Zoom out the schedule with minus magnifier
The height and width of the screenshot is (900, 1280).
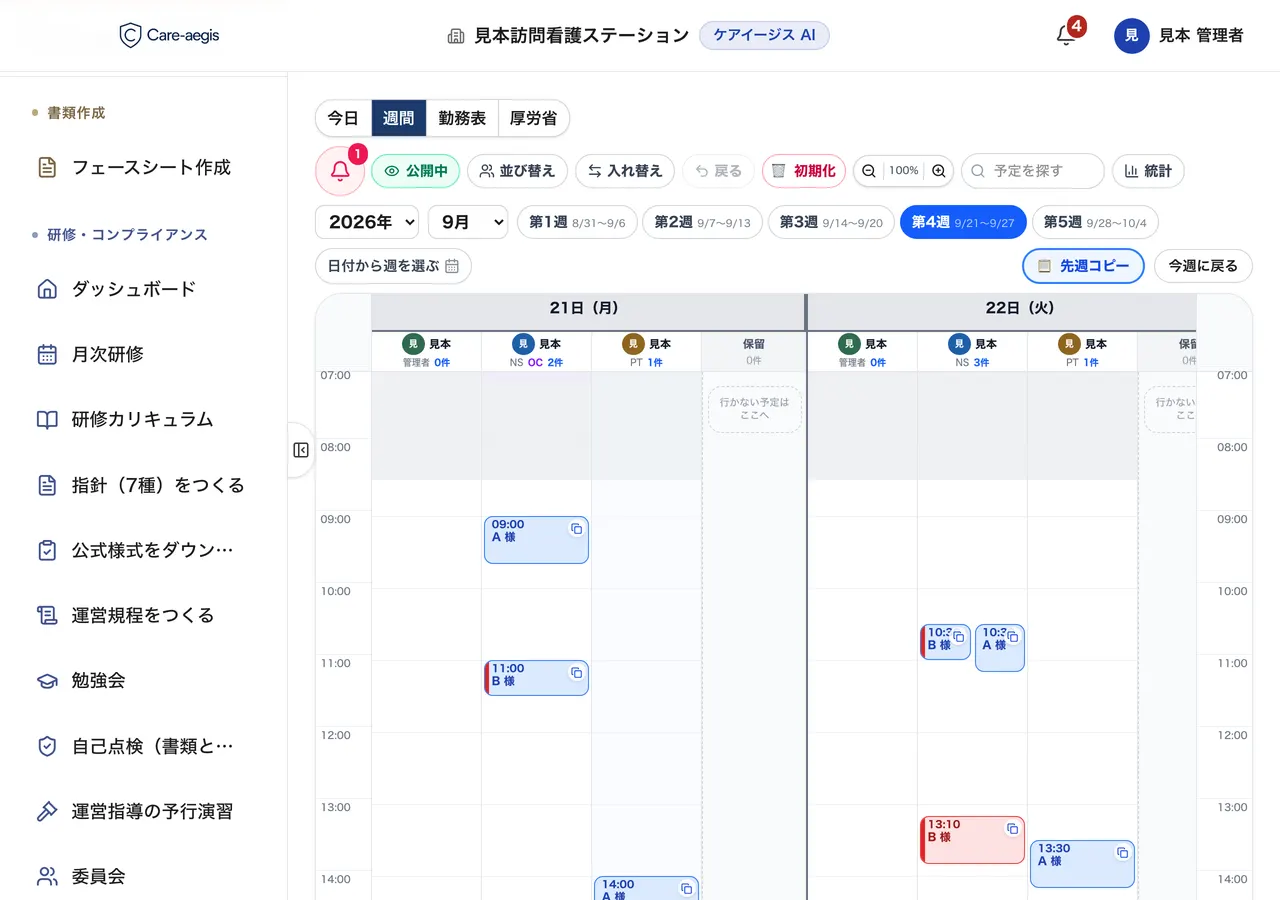point(869,171)
